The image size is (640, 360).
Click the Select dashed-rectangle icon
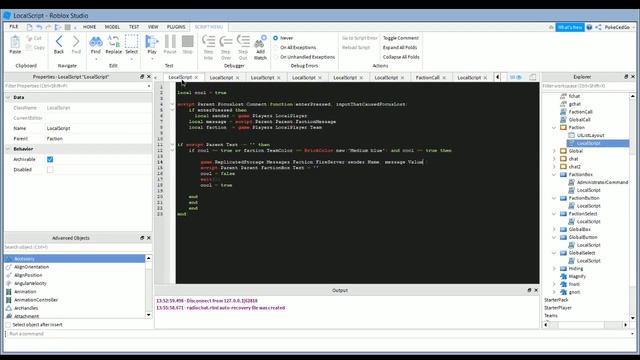(131, 42)
